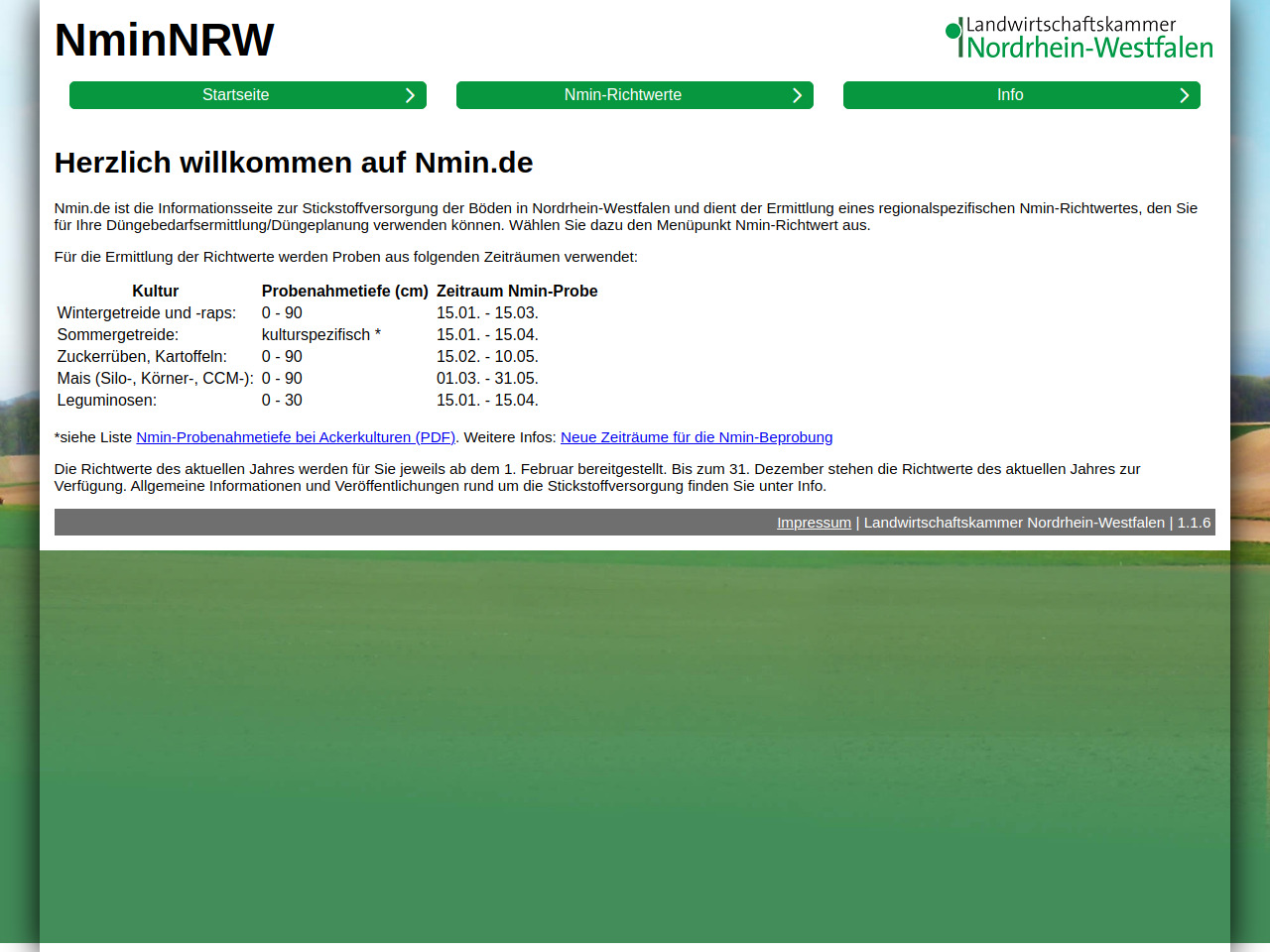
Task: Click the arrow icon on Startseite button
Action: [x=410, y=95]
